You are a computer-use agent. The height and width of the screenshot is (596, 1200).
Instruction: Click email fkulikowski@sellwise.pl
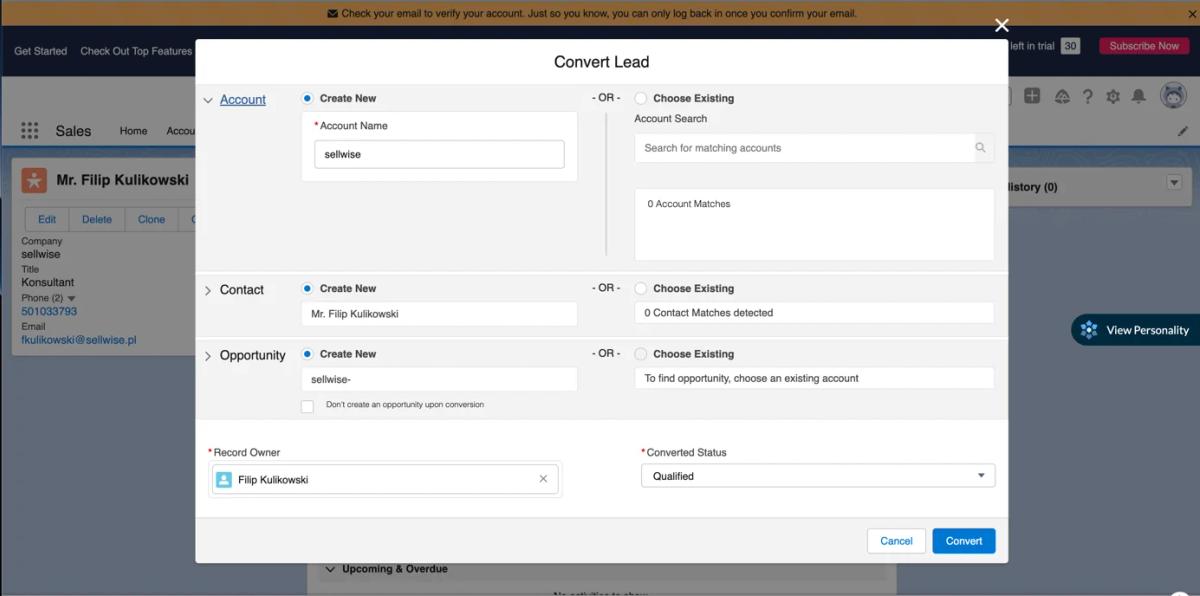click(x=79, y=340)
